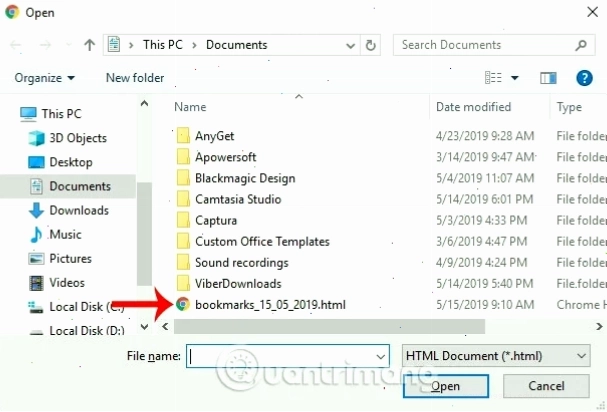Click the Custom Office Templates folder icon

click(x=183, y=241)
